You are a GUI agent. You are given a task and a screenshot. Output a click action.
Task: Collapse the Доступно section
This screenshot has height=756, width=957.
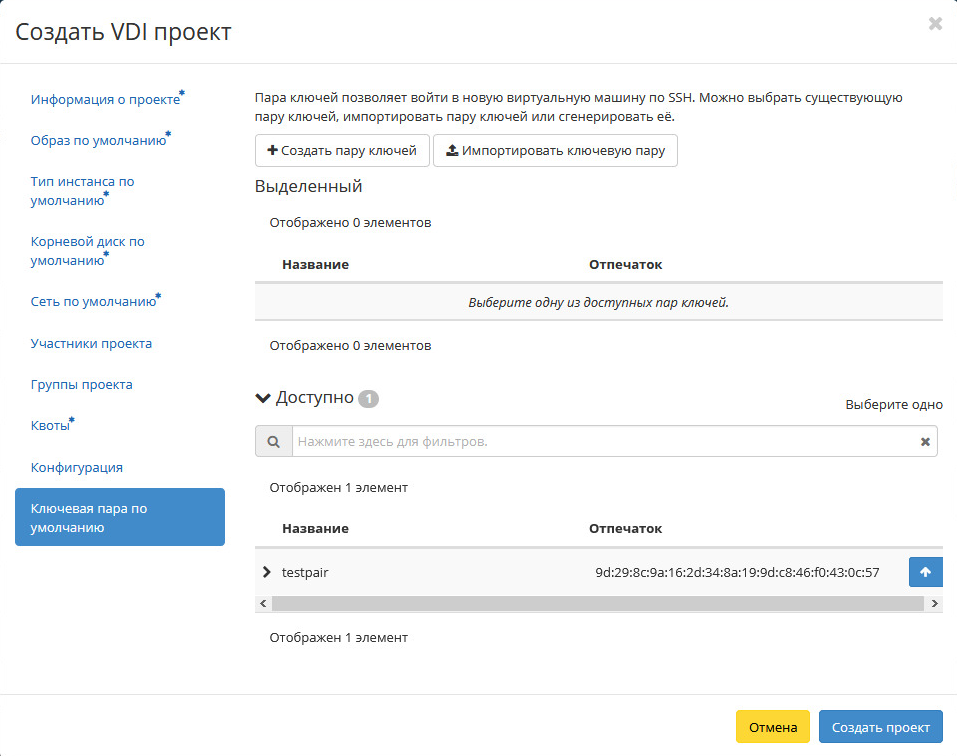pos(264,398)
